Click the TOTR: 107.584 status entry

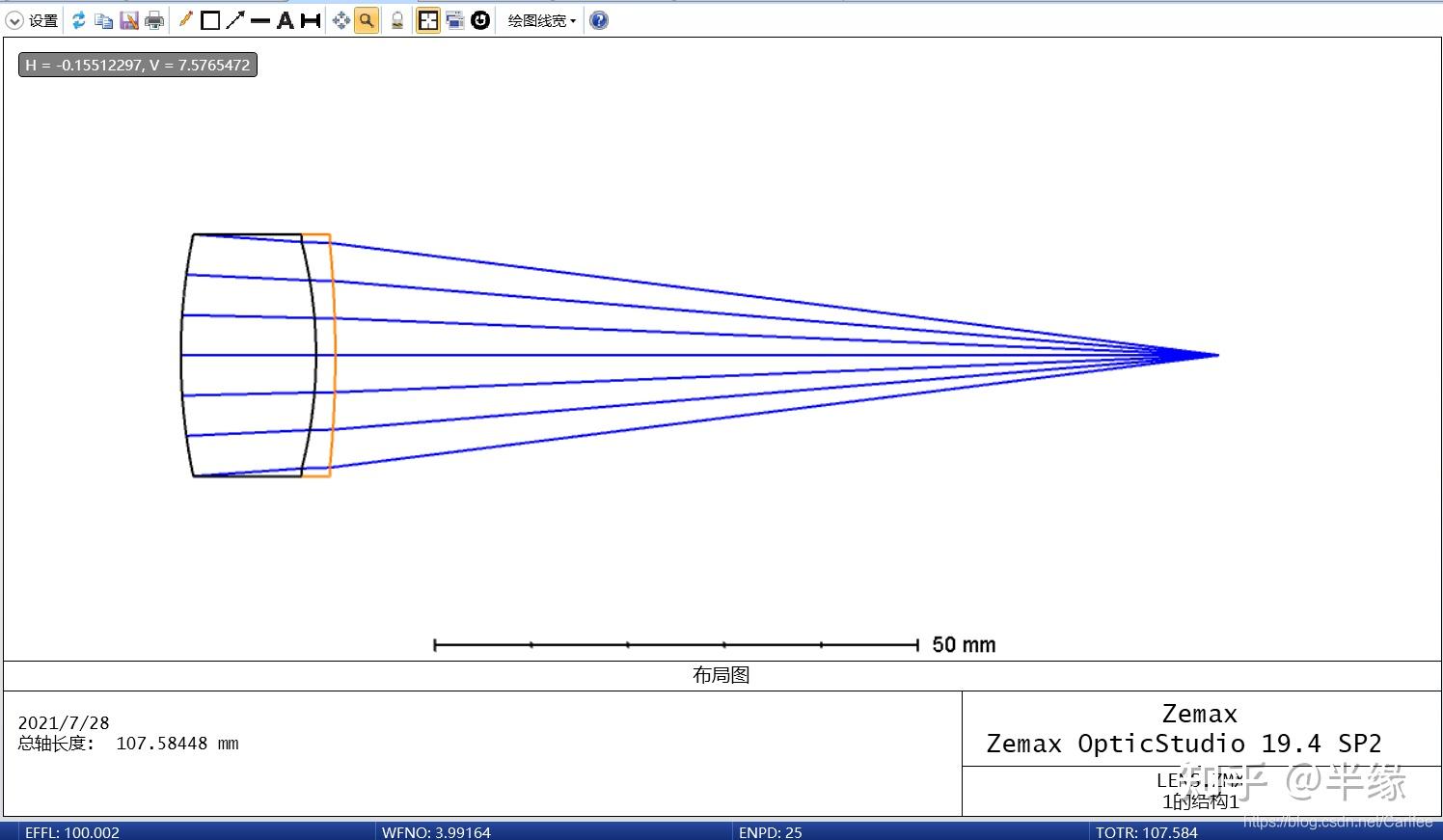coord(1147,832)
